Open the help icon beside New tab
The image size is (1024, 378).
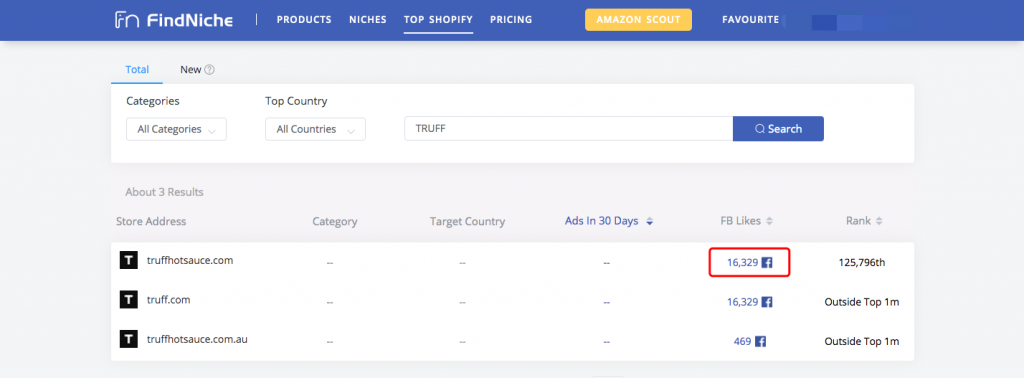(x=210, y=70)
